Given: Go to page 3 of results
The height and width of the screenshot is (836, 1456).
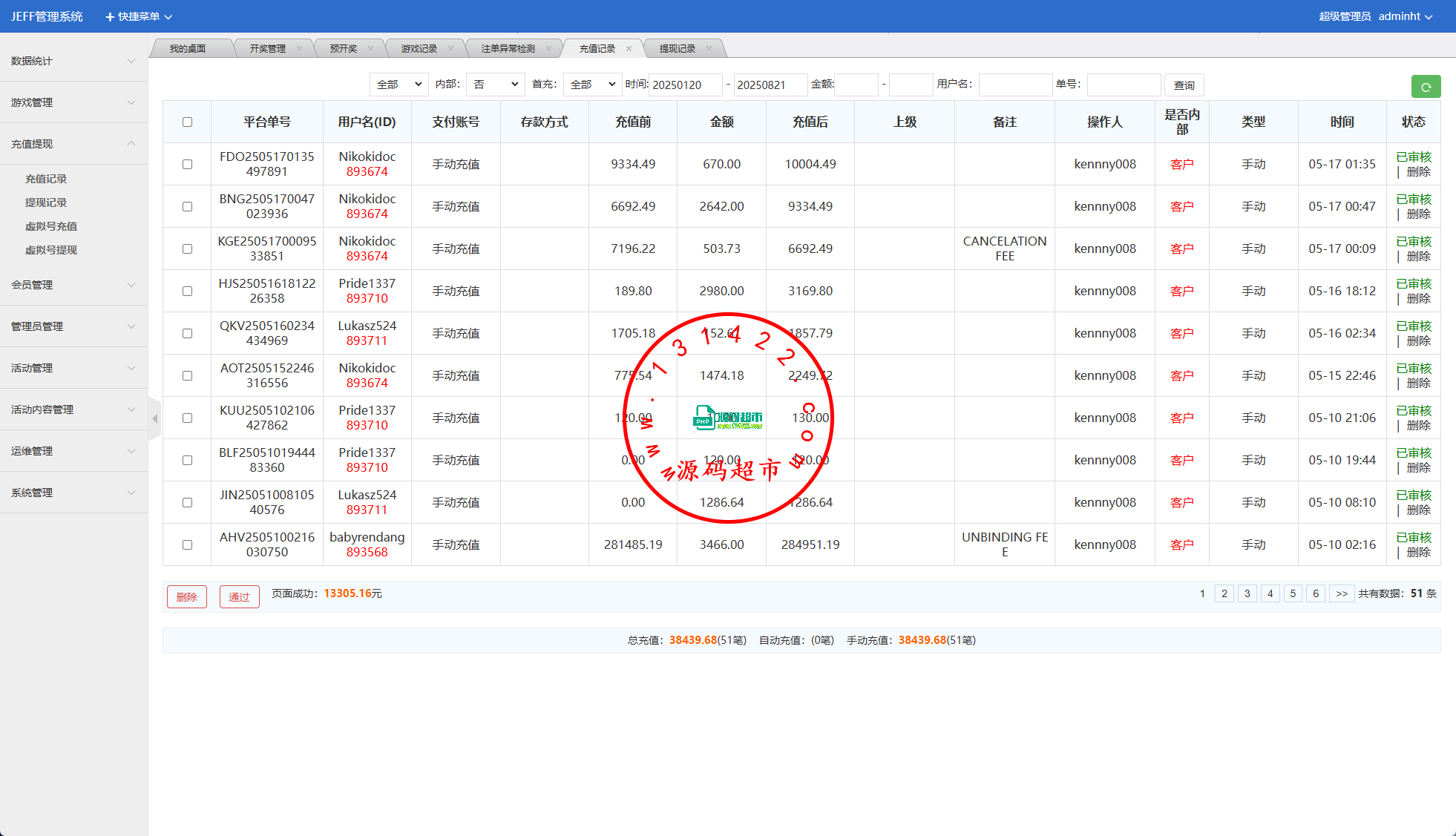Looking at the screenshot, I should [1247, 593].
